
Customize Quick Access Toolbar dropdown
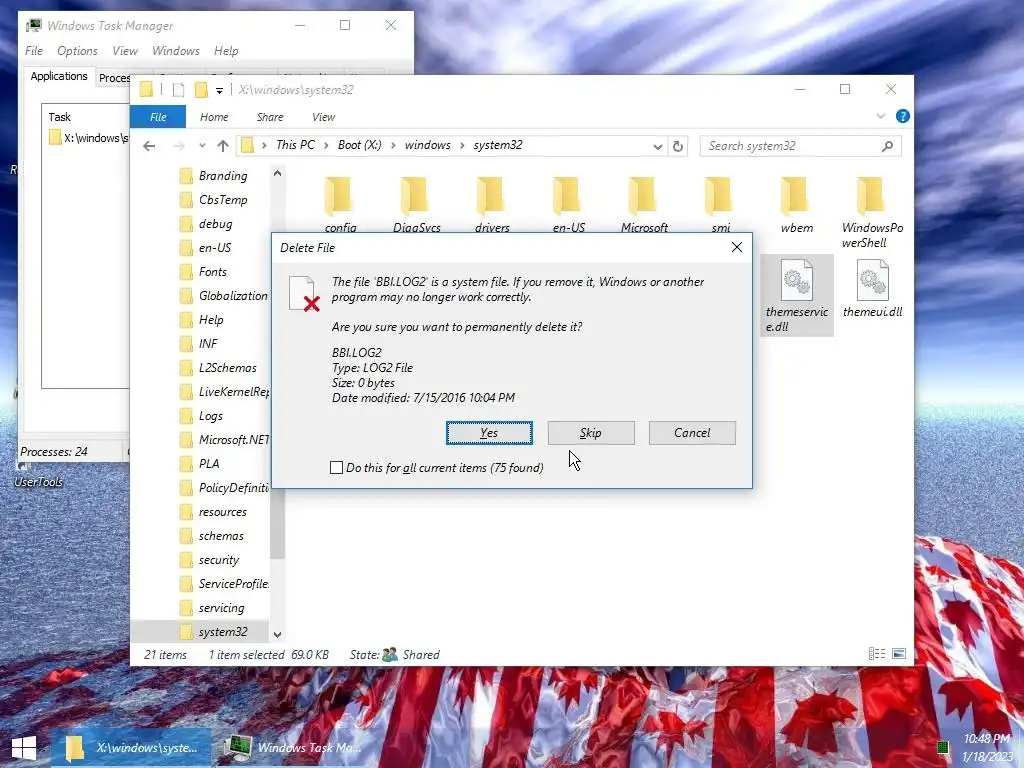coord(219,90)
